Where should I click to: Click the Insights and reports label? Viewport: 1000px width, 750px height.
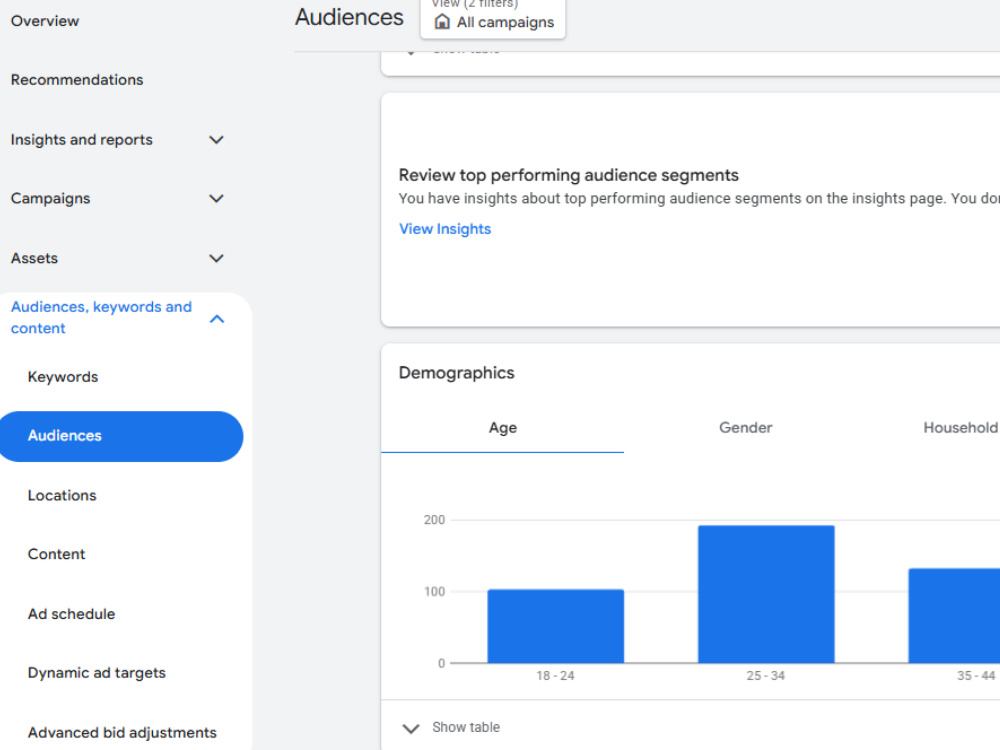[x=82, y=140]
